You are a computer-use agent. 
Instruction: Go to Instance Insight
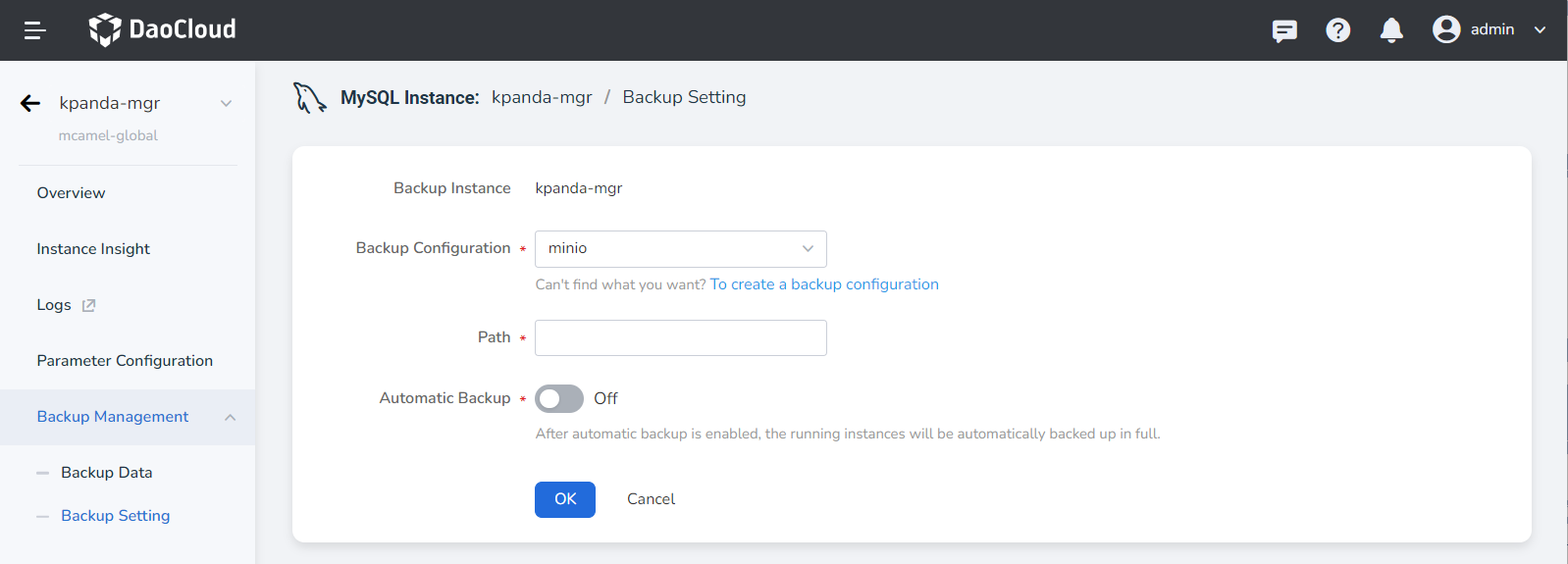(x=93, y=249)
